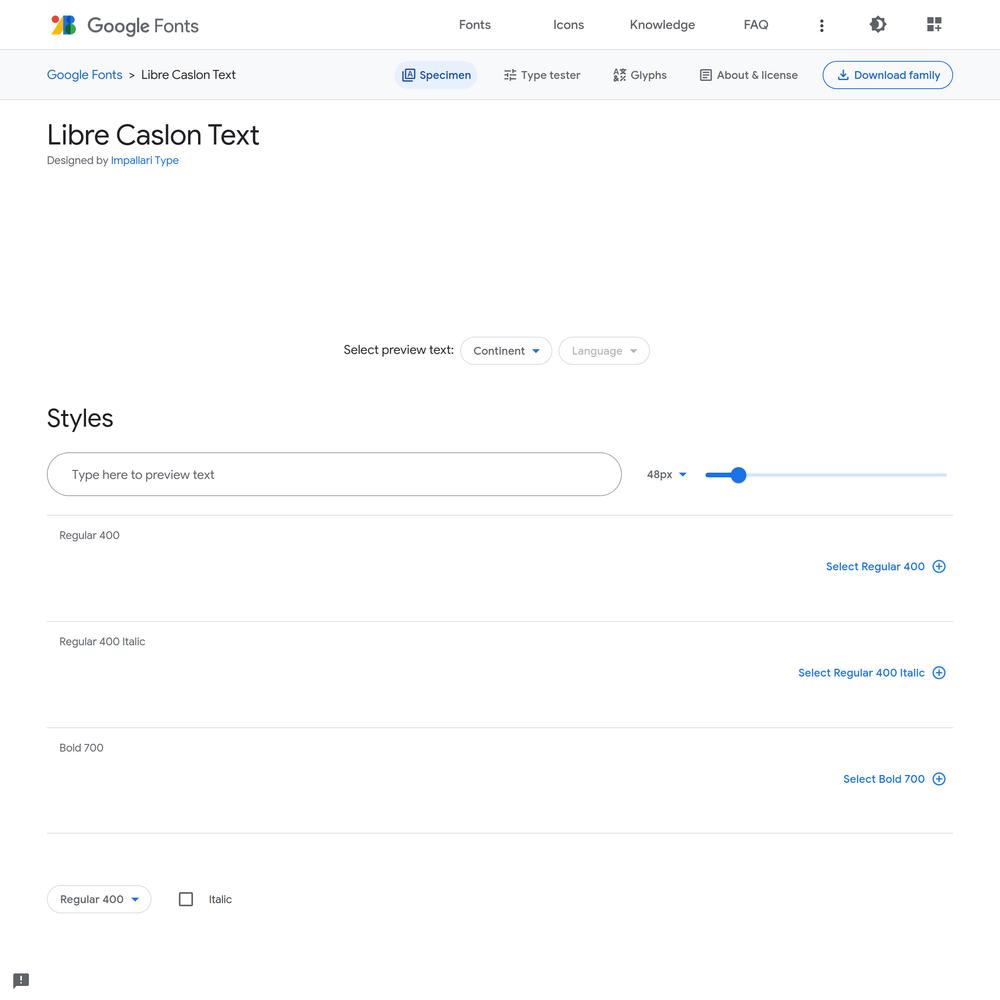Go to the Icons menu item
Screen dimensions: 1000x1000
click(x=568, y=25)
